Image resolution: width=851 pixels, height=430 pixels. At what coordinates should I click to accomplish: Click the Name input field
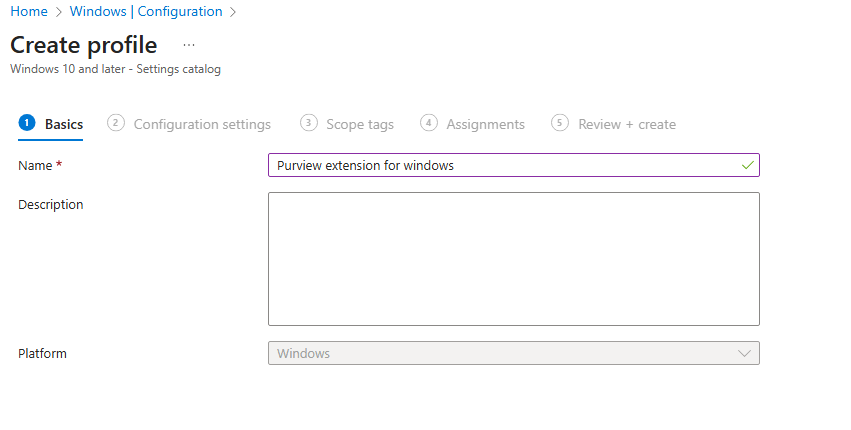click(513, 165)
